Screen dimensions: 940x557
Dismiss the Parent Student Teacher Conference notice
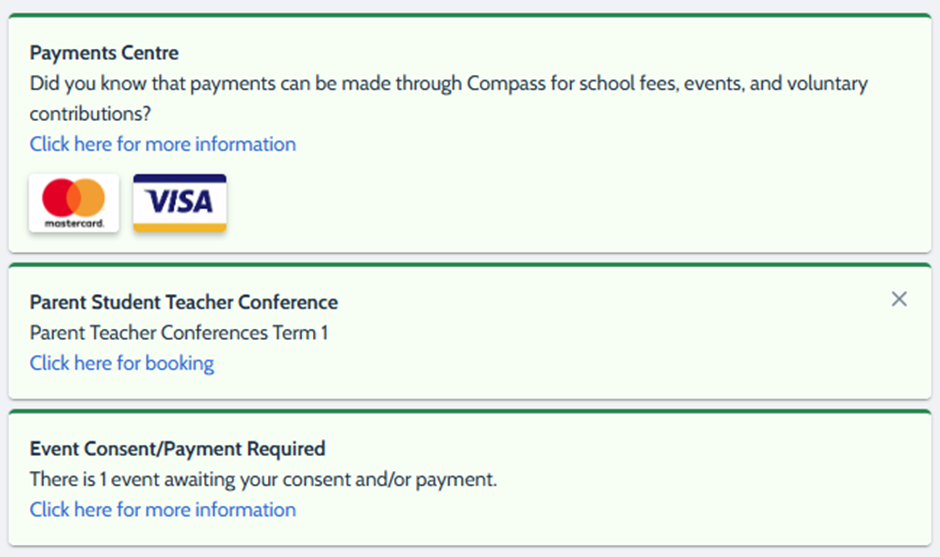coord(899,299)
